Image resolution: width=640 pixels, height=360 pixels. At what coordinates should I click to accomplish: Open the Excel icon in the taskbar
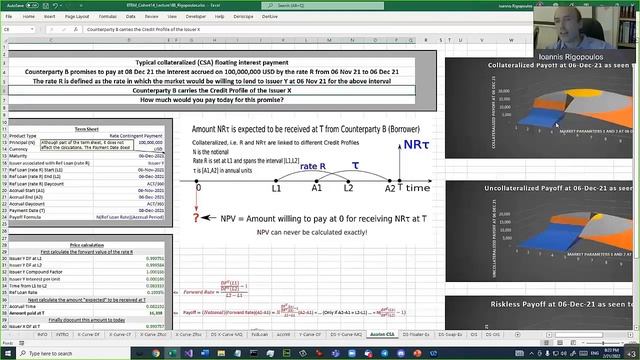point(172,353)
